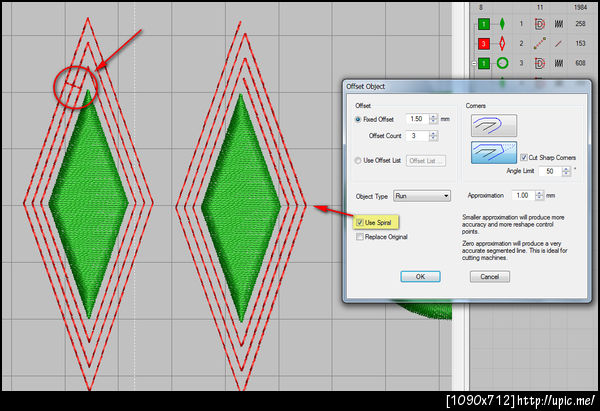Click stitch count 608 in row 3
Viewport: 600px width, 411px height.
point(580,63)
